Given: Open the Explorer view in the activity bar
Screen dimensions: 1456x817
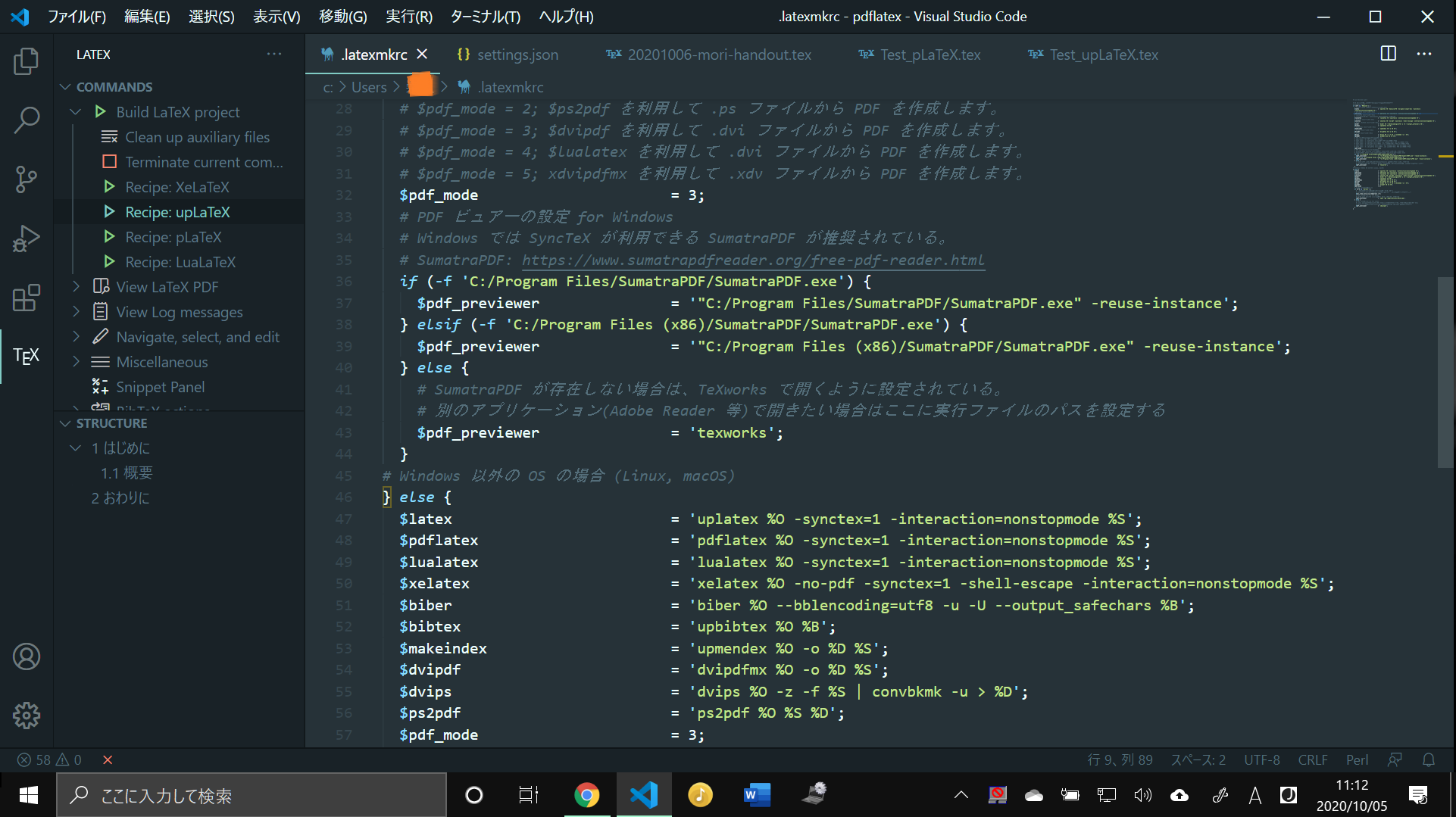Looking at the screenshot, I should point(27,61).
